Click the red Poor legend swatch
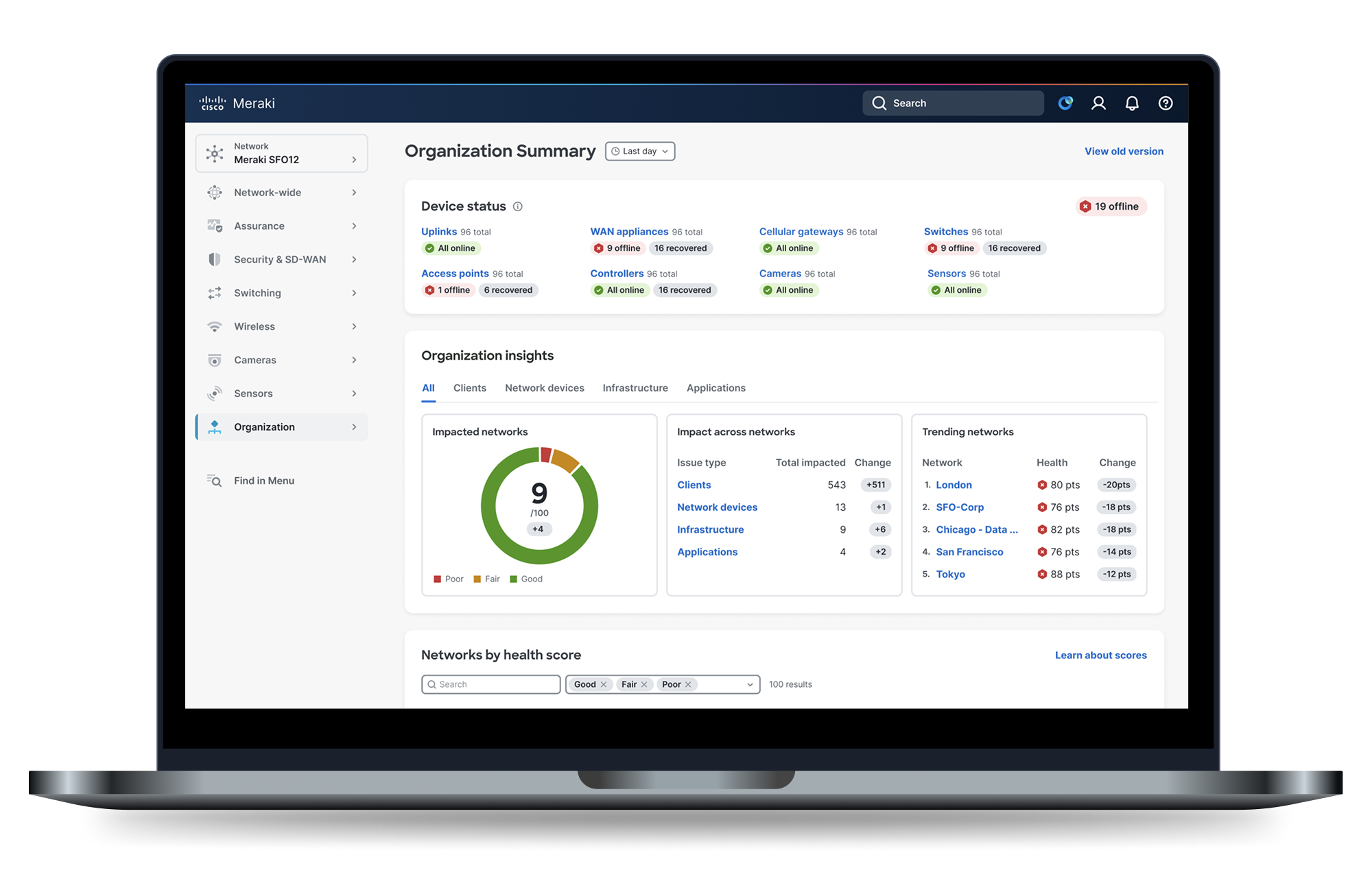This screenshot has width=1372, height=879. point(437,579)
